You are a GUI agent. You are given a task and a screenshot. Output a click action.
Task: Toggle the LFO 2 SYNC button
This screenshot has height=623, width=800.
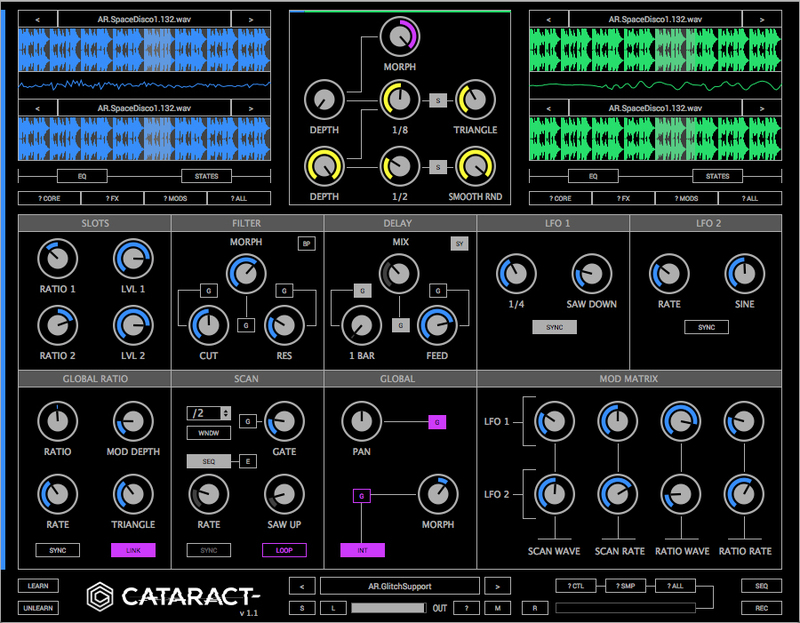tap(707, 327)
